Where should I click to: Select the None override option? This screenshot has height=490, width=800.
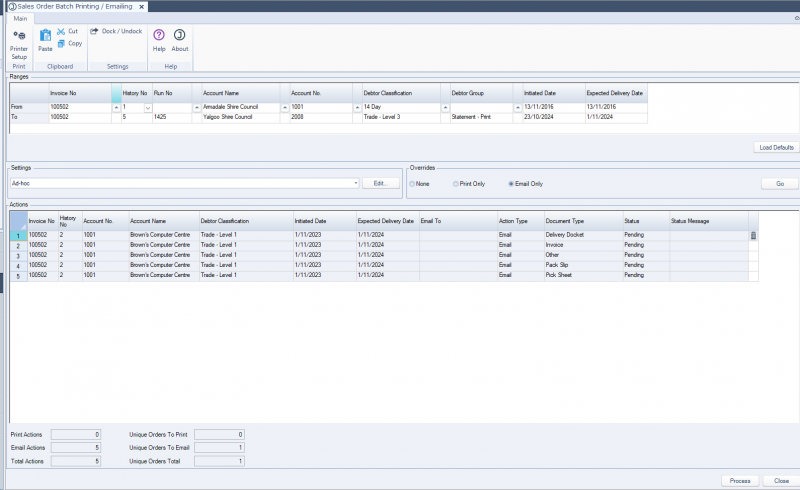(x=413, y=184)
